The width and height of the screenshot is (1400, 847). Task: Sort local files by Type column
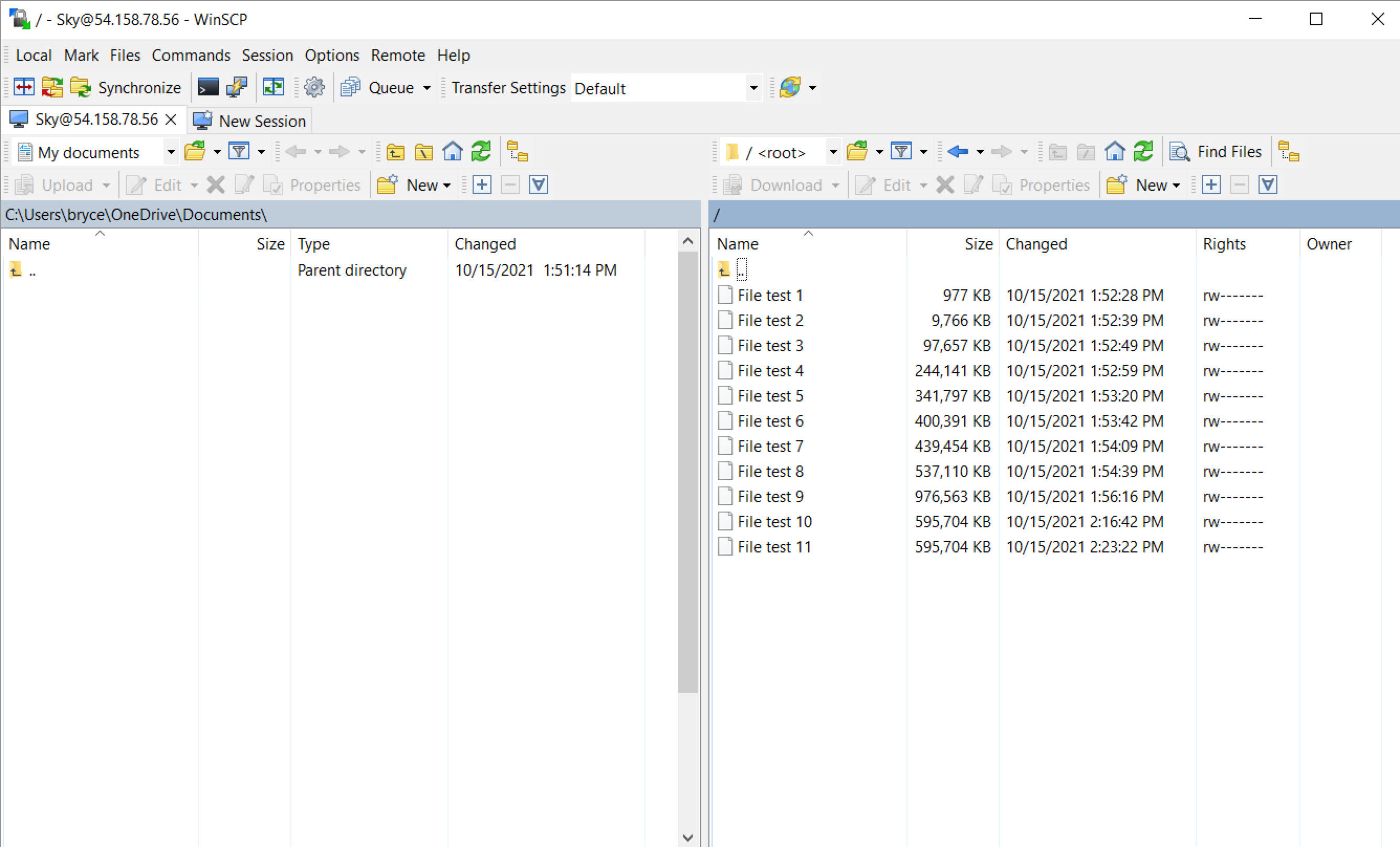pos(369,244)
